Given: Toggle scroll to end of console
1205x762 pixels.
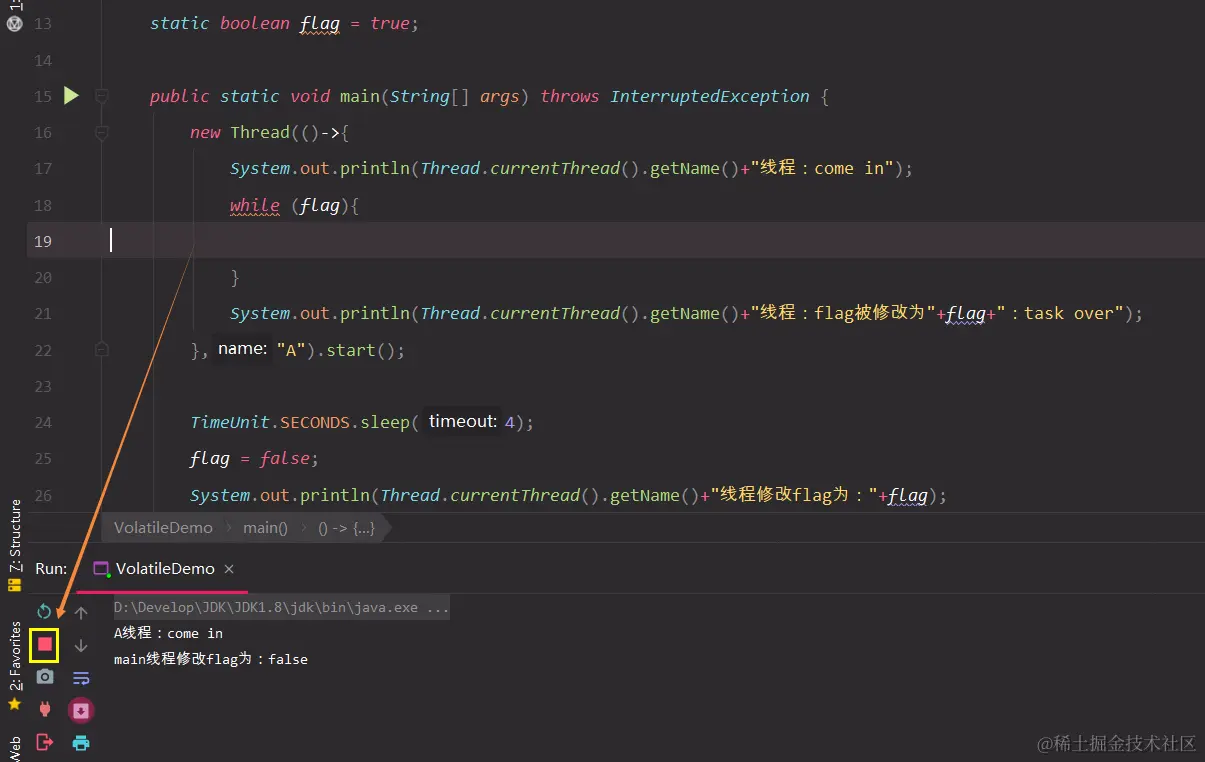Looking at the screenshot, I should pyautogui.click(x=81, y=710).
